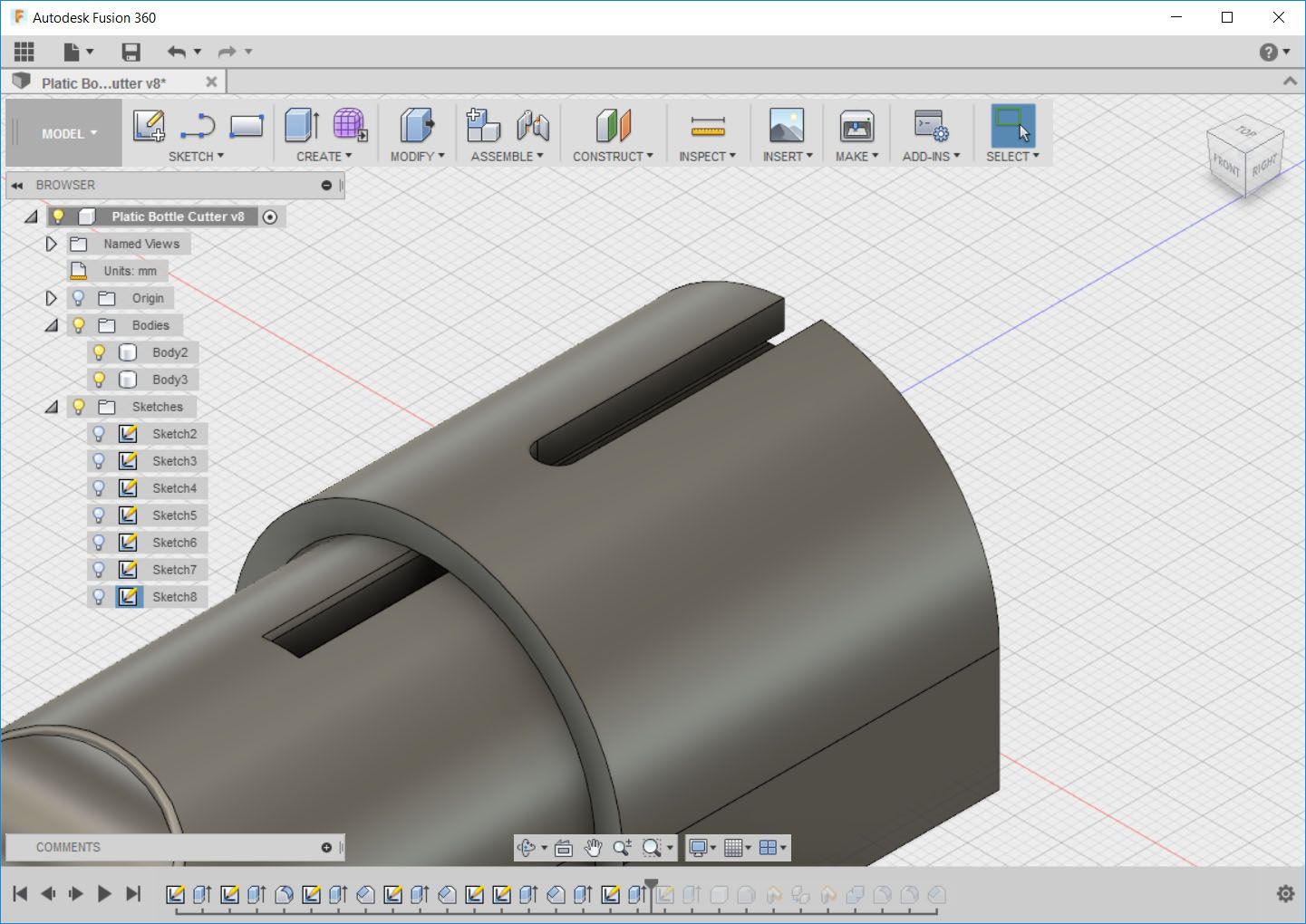This screenshot has width=1306, height=924.
Task: Click the Measure inspect icon
Action: point(707,125)
